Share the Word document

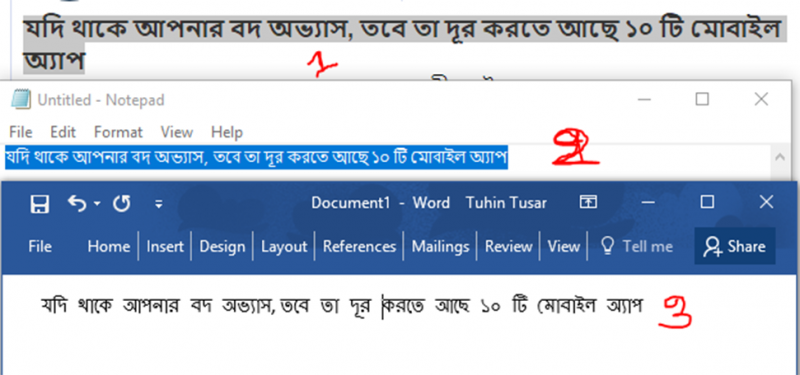point(734,246)
